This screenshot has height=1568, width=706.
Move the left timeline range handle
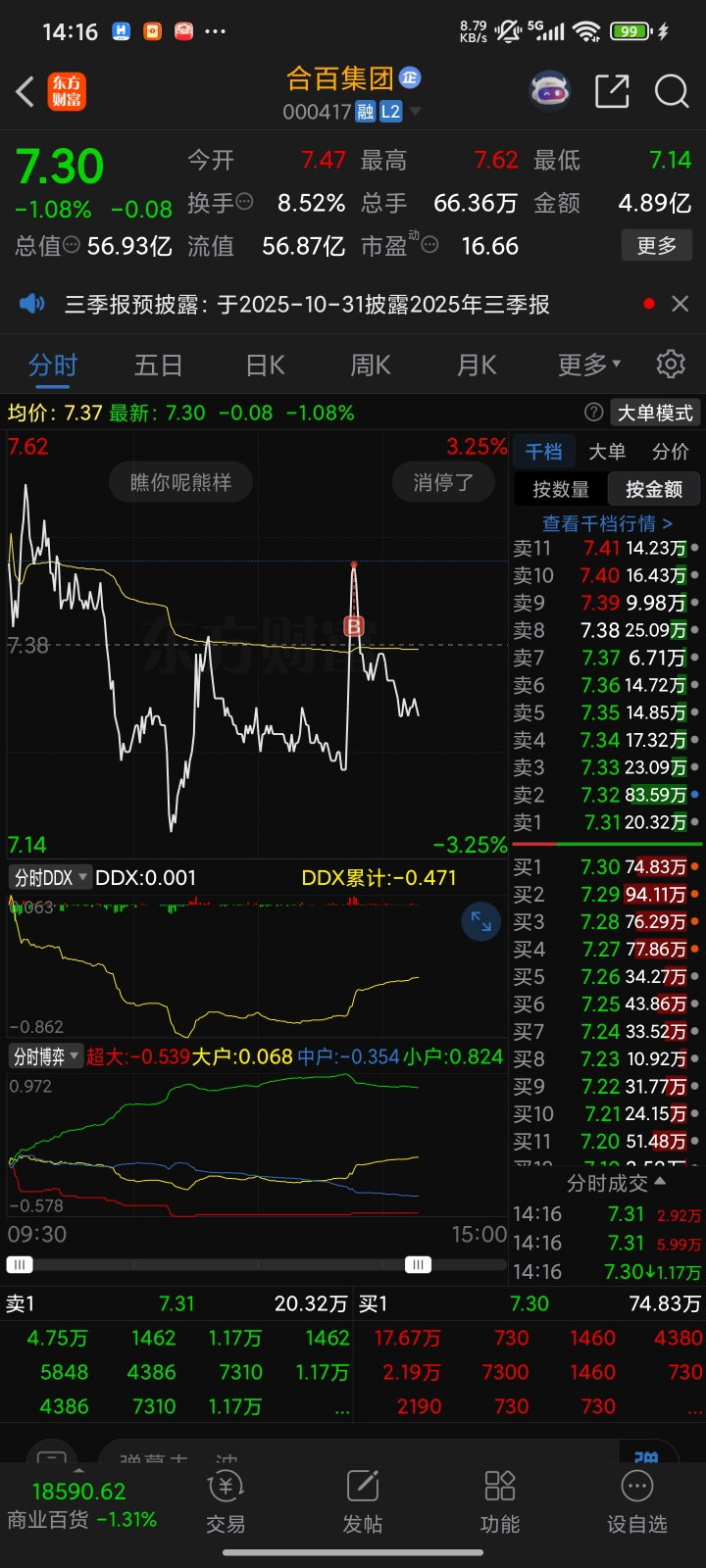[x=20, y=1264]
